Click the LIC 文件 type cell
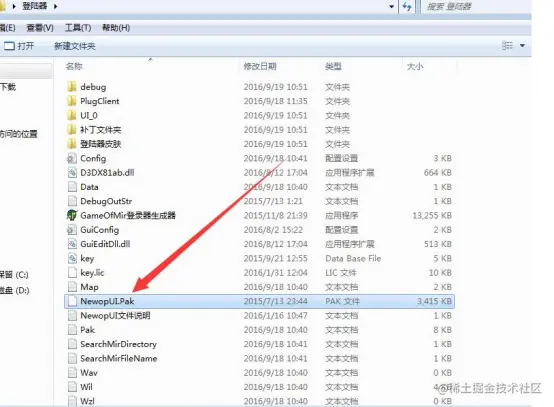This screenshot has height=407, width=554. point(341,273)
